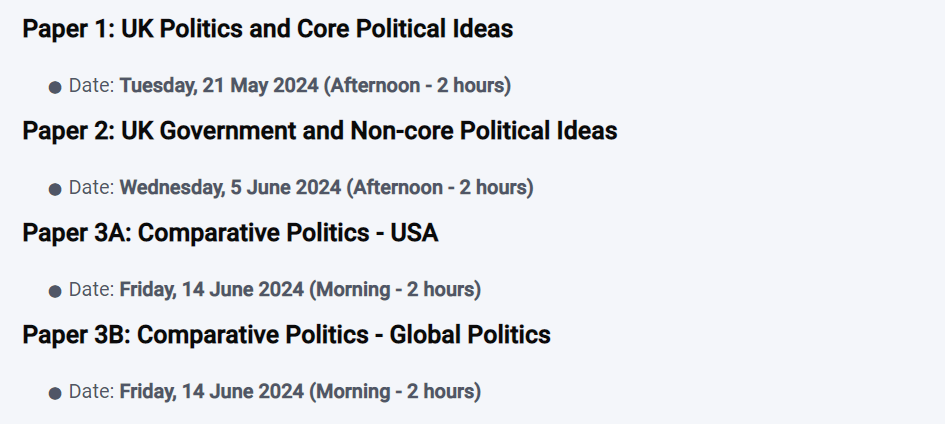Viewport: 945px width, 424px height.
Task: Click the Afternoon duration text for Paper 1
Action: [x=418, y=86]
